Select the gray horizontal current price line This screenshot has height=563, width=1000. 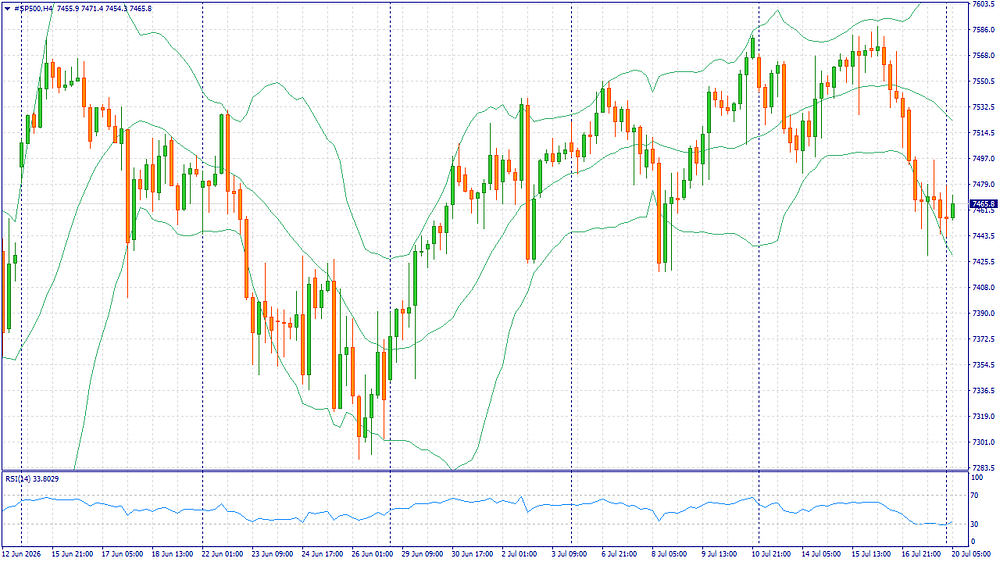(485, 204)
